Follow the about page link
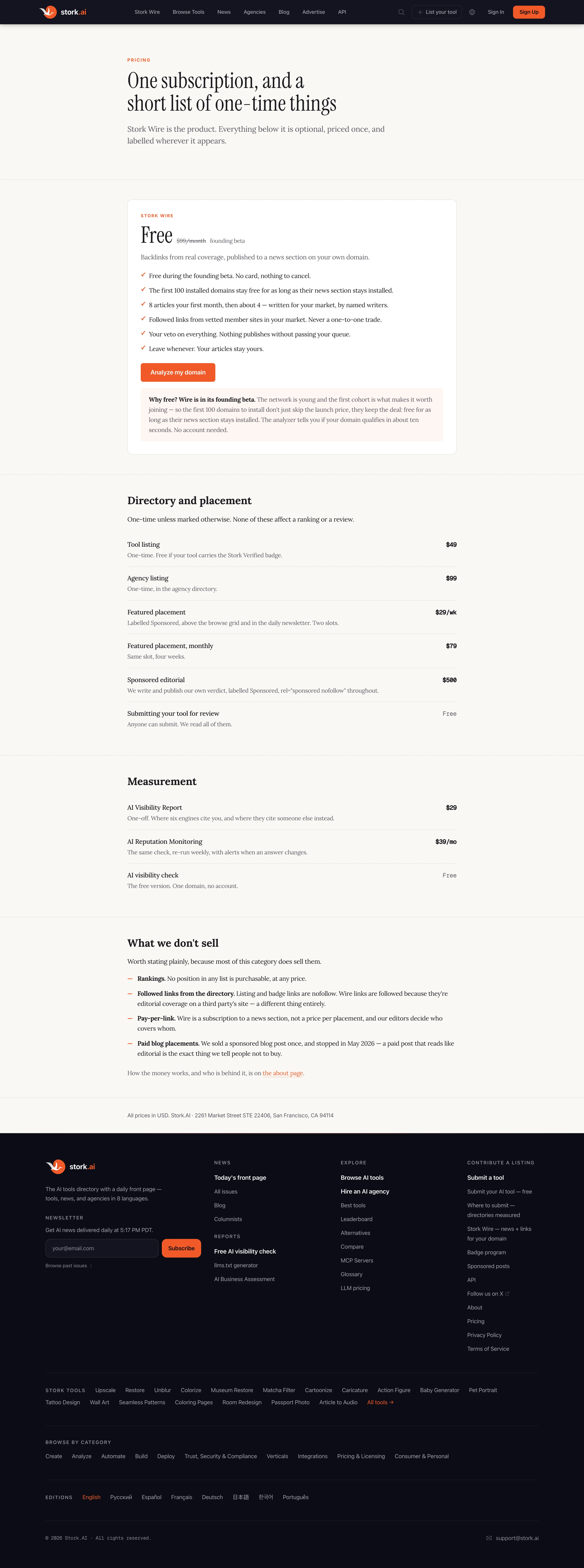The height and width of the screenshot is (1568, 584). [282, 1073]
